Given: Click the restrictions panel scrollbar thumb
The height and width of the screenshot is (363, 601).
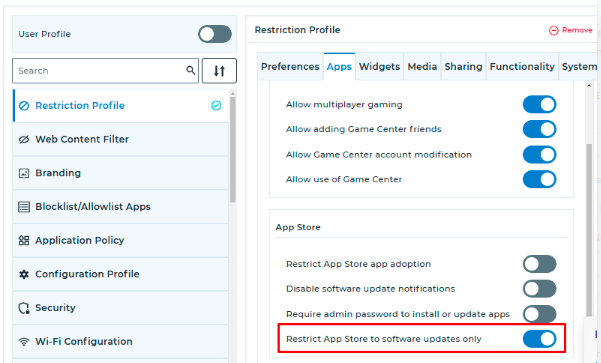Looking at the screenshot, I should pos(589,230).
